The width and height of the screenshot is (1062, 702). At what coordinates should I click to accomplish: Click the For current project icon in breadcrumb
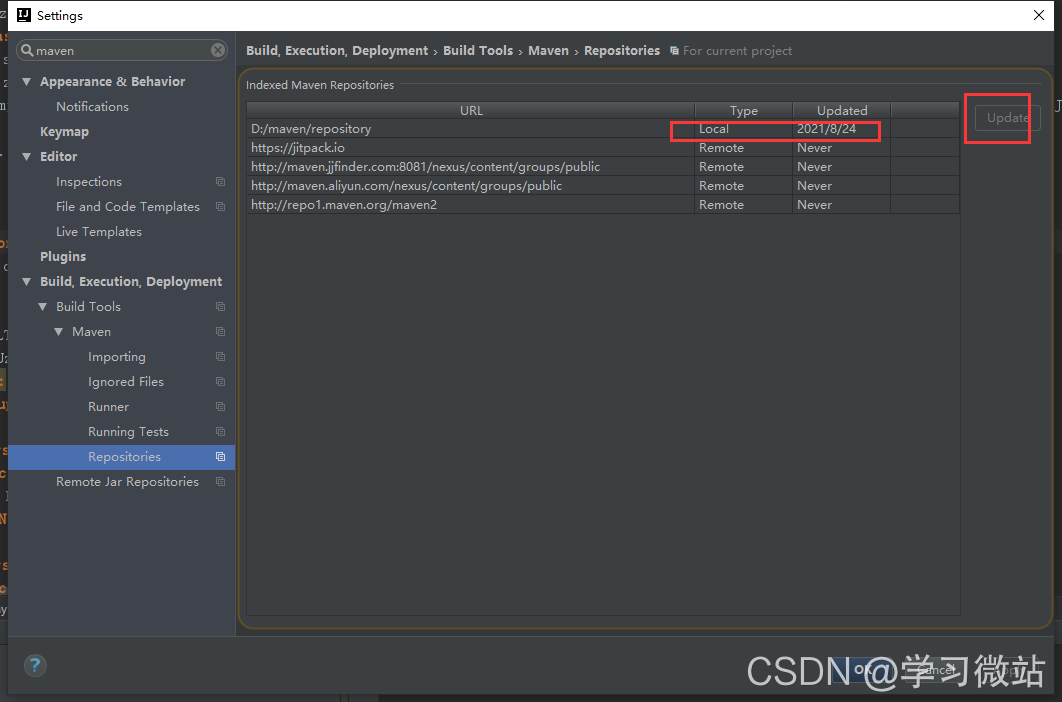[674, 51]
